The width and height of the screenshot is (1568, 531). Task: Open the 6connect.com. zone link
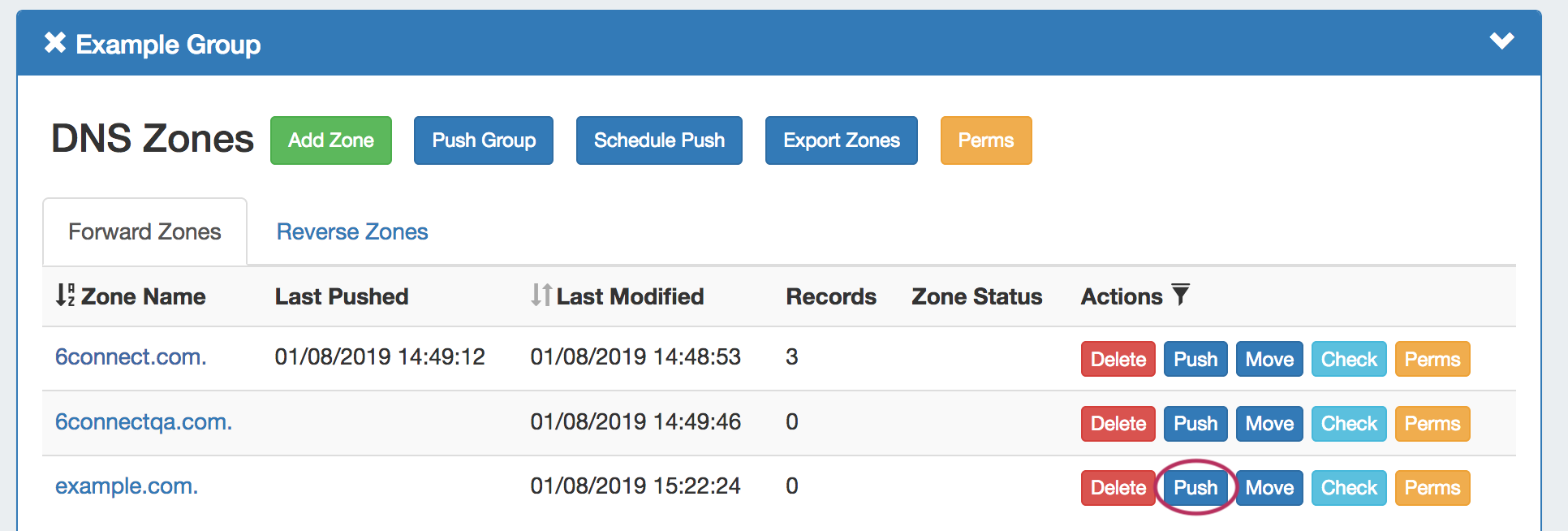[x=131, y=357]
